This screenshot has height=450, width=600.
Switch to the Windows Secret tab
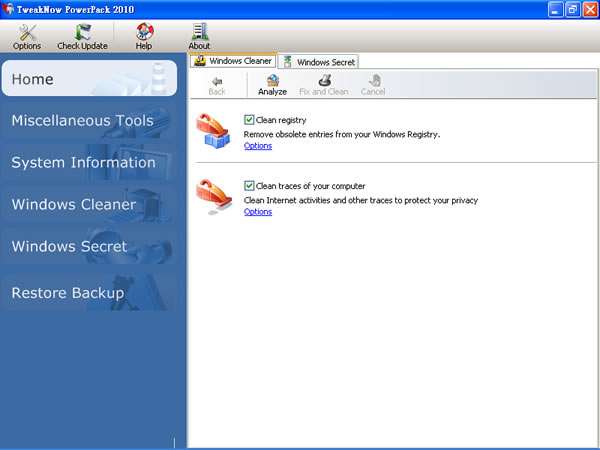(x=318, y=62)
